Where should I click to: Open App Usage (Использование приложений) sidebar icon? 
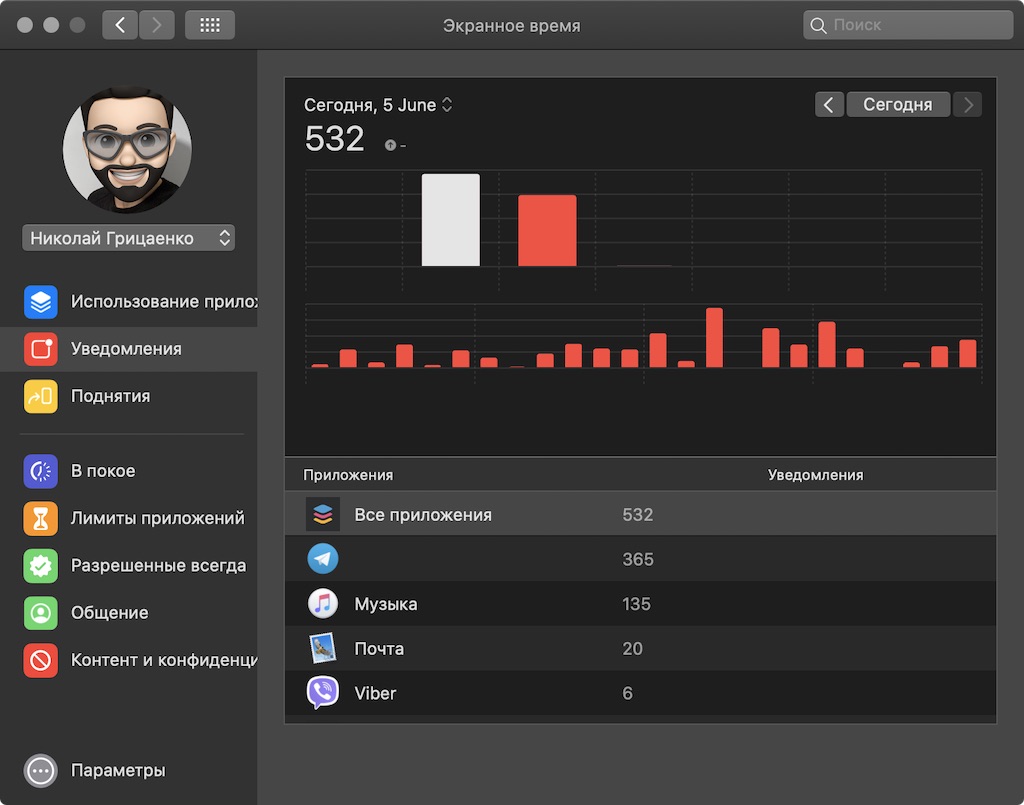click(x=40, y=302)
